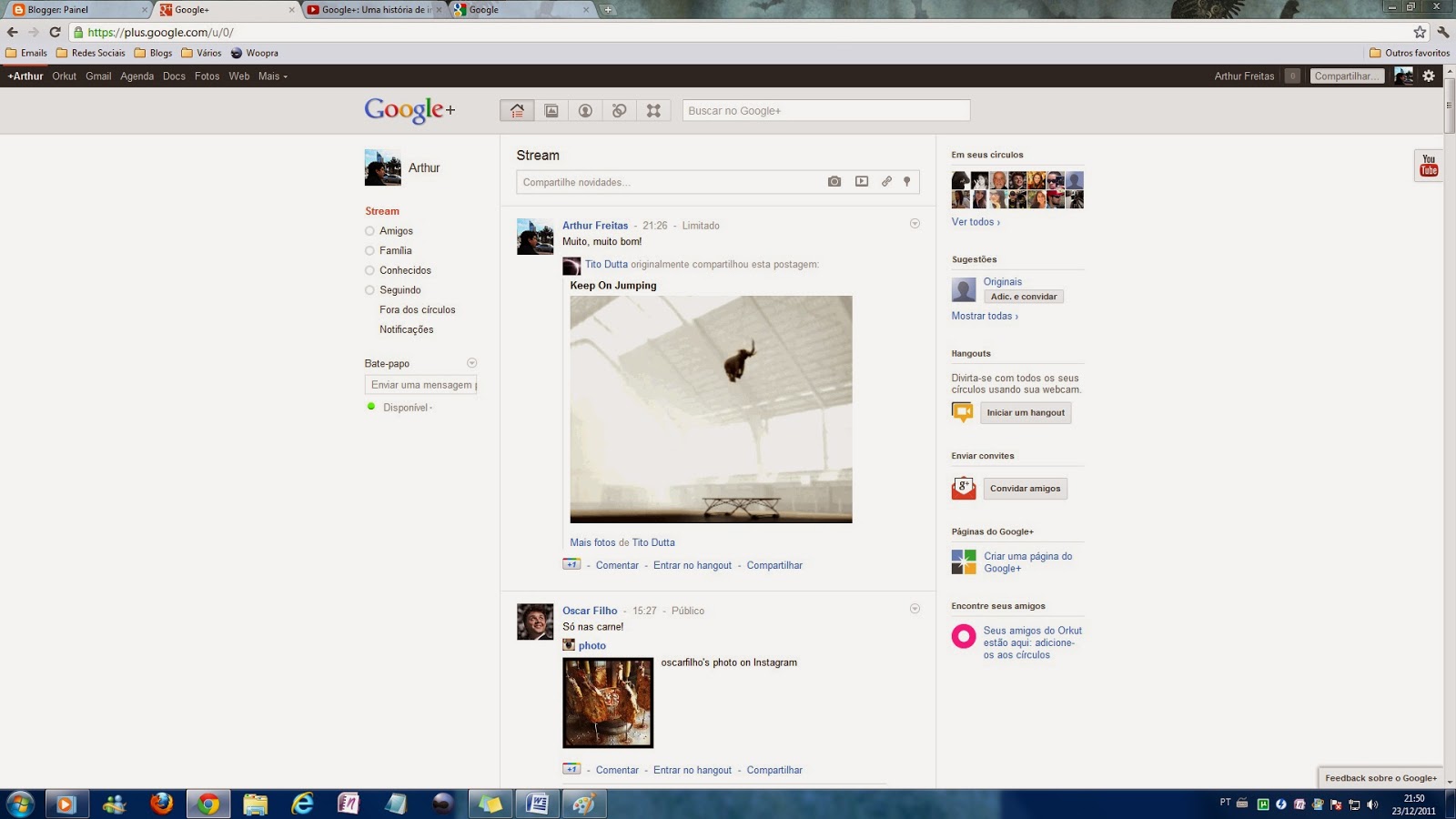The height and width of the screenshot is (819, 1456).
Task: Expand the Outros favoritos bookmarks folder
Action: pos(1410,53)
